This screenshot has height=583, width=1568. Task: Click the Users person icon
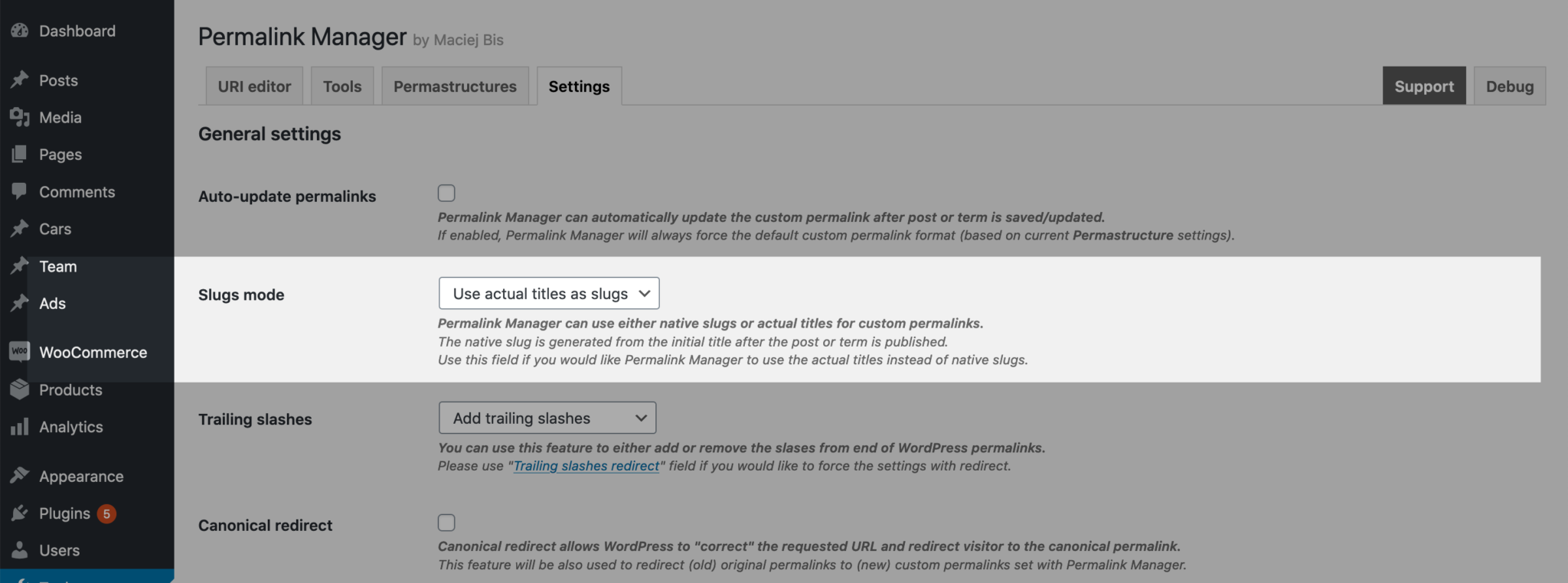tap(20, 550)
